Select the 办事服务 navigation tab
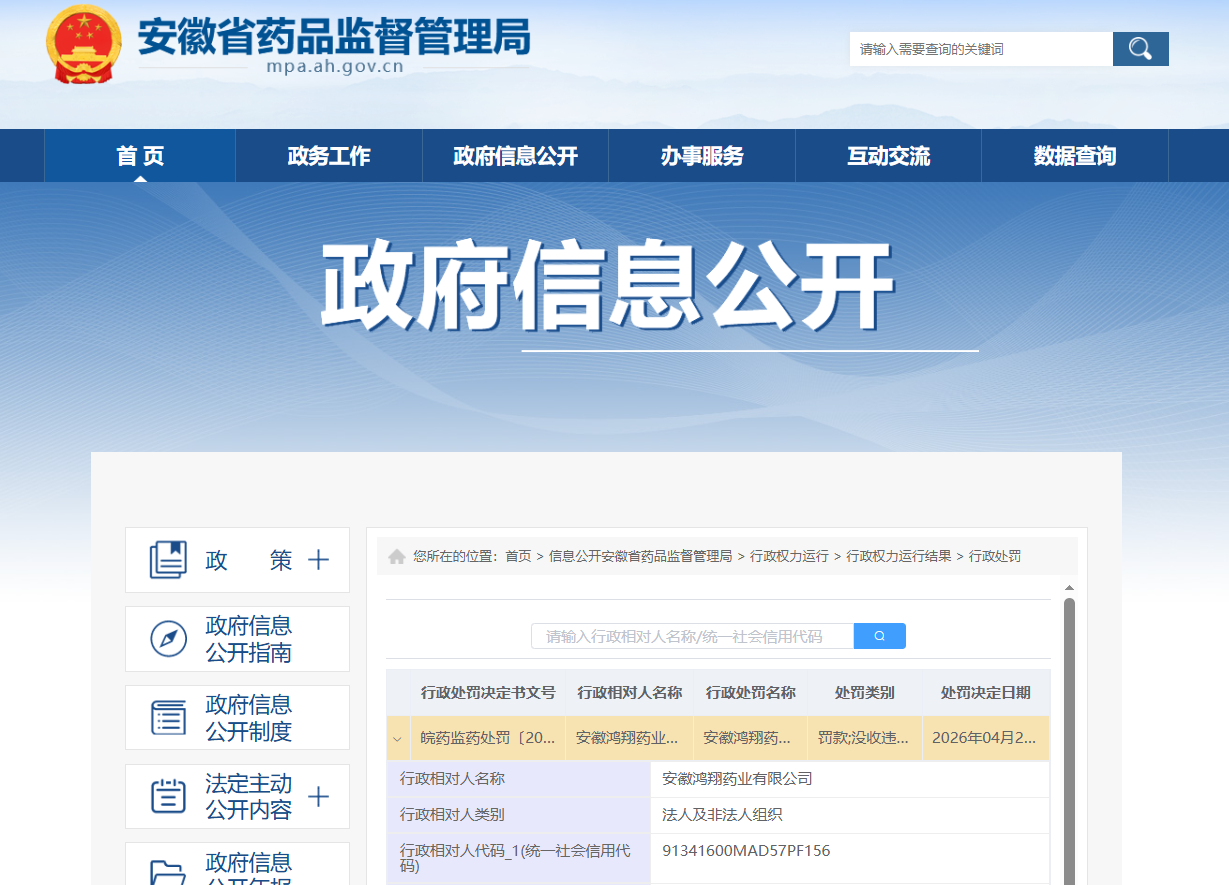Viewport: 1229px width, 885px height. pyautogui.click(x=701, y=156)
